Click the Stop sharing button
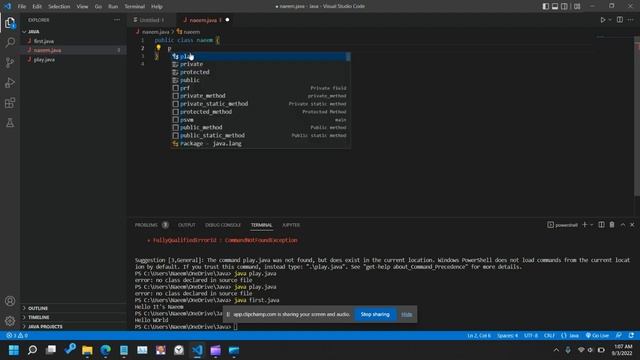640x360 pixels. 375,314
